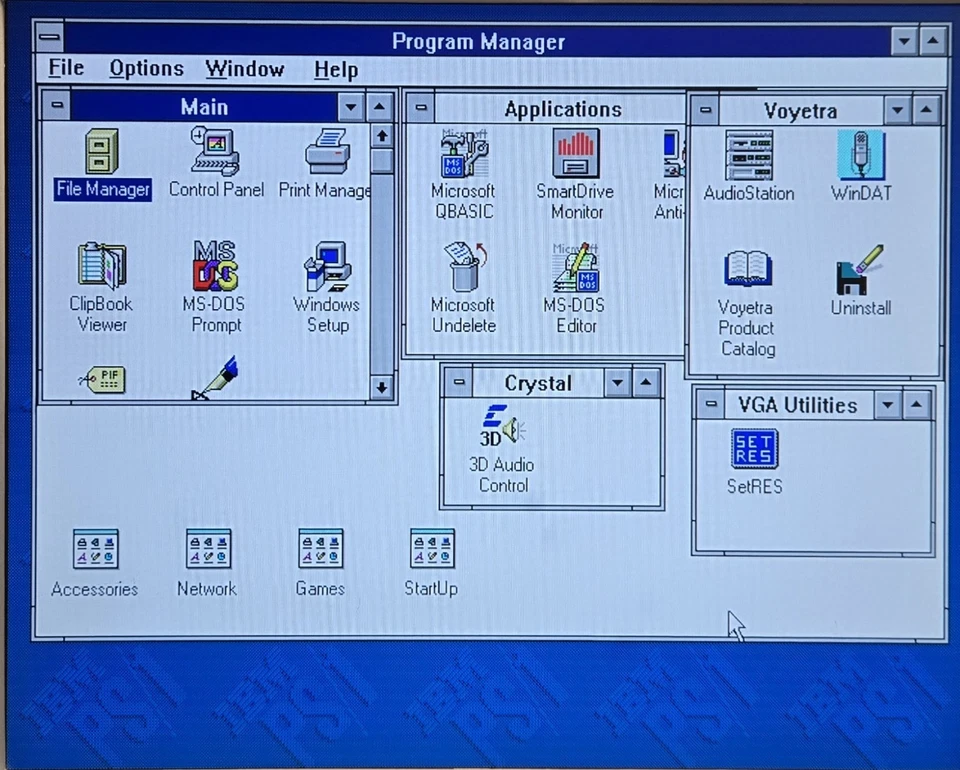Click the Voyetra window title bar
The image size is (960, 770).
[801, 111]
